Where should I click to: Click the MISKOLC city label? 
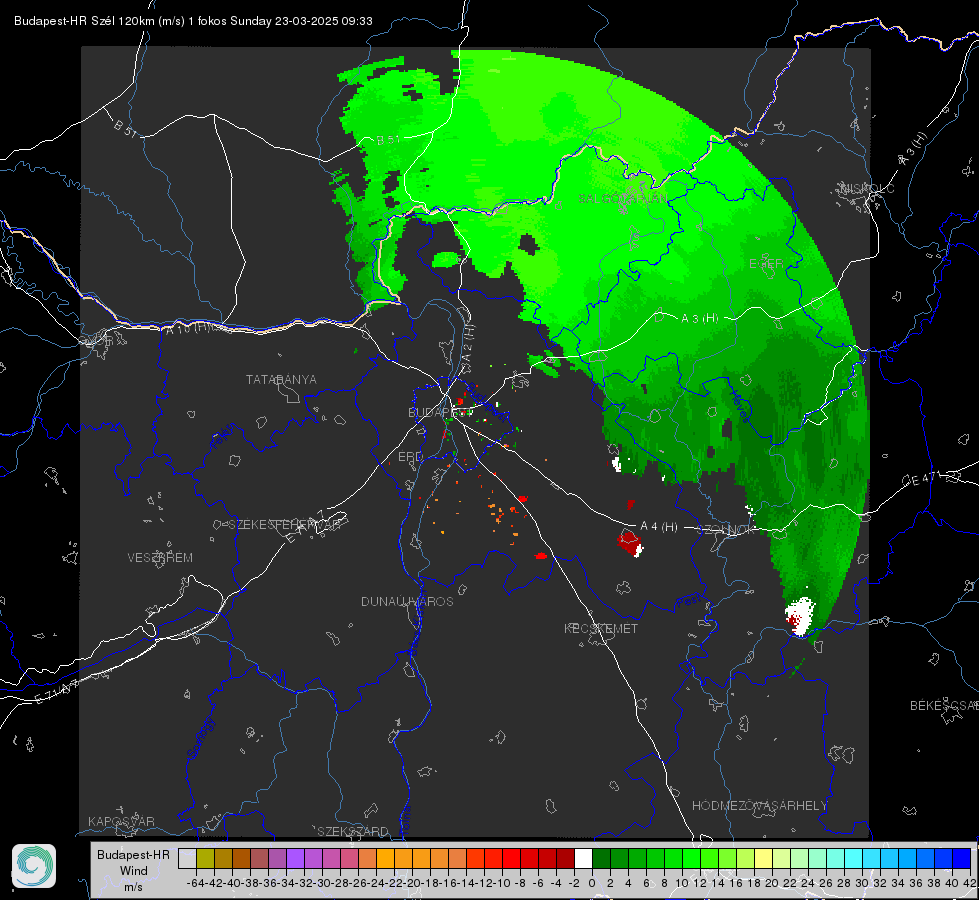[x=867, y=188]
